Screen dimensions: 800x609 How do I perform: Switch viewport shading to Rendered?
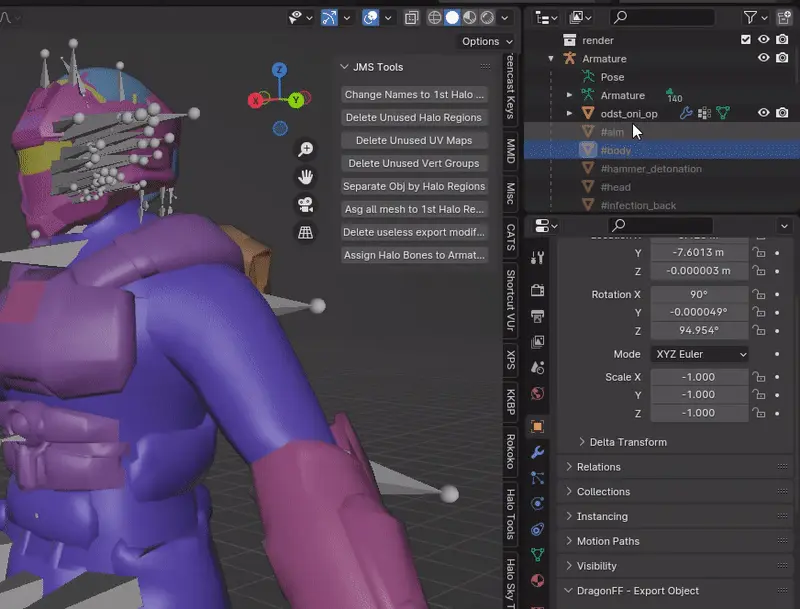(487, 17)
